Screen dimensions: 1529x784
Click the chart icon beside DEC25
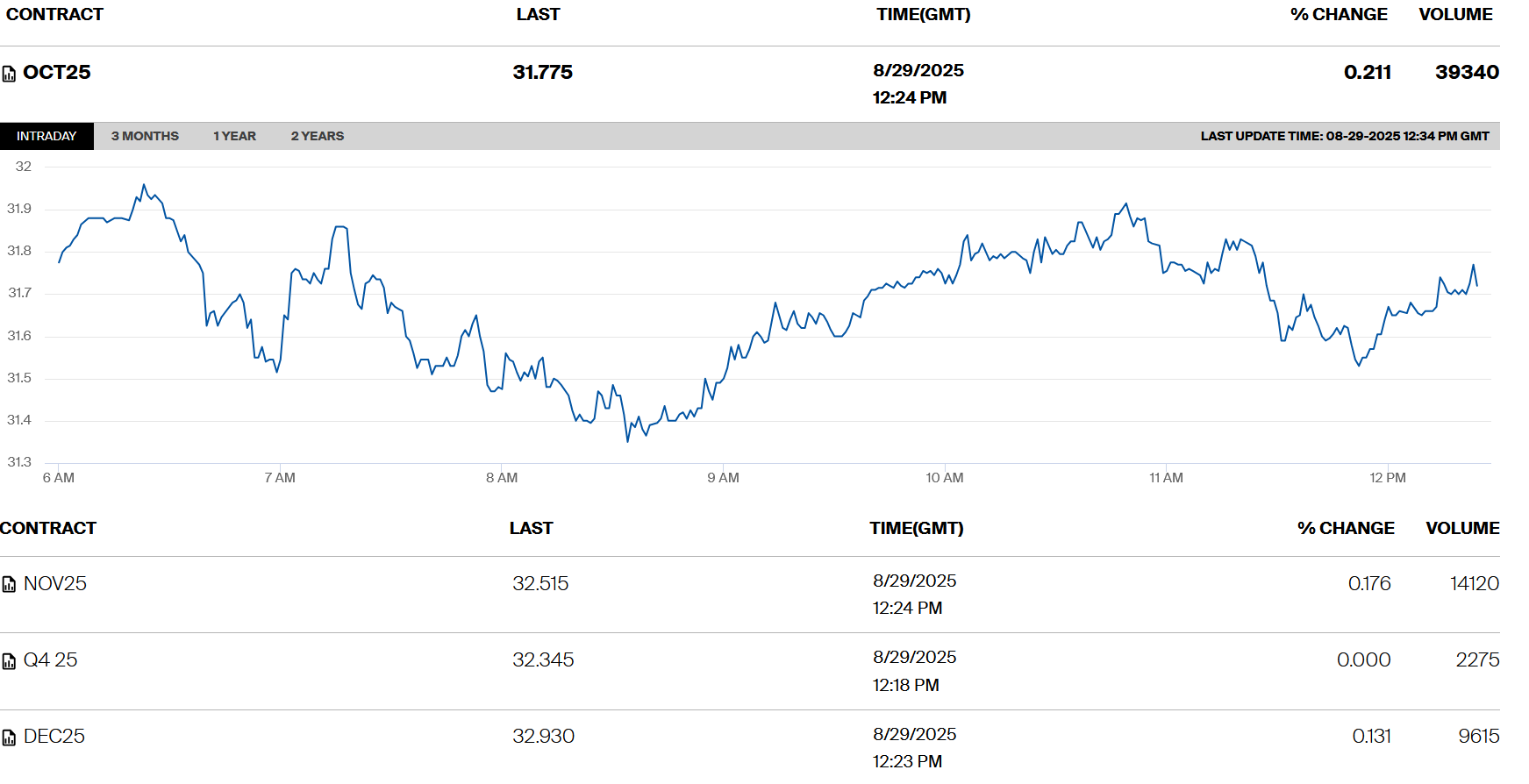9,738
